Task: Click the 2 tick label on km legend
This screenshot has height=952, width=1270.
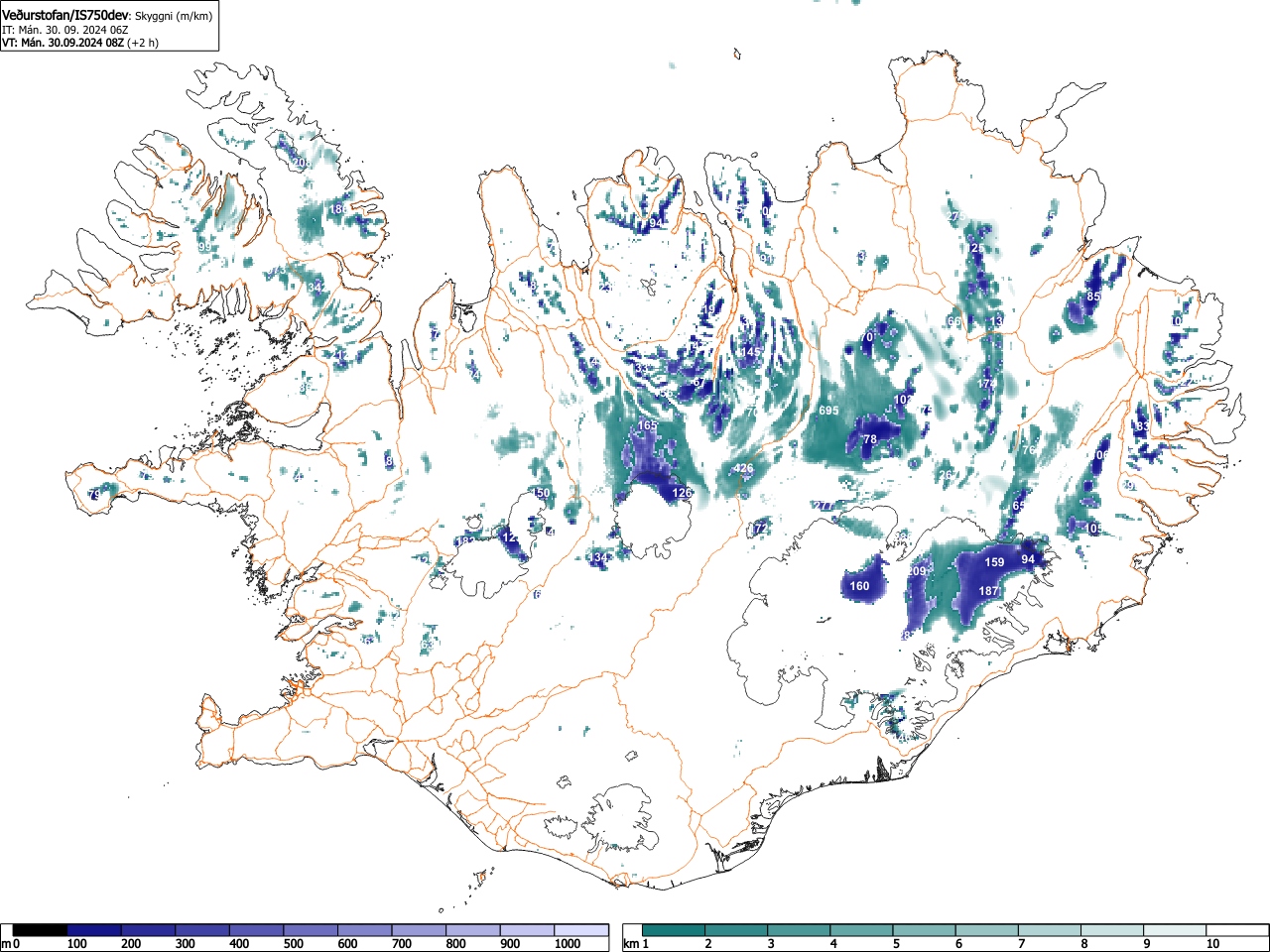Action: tap(707, 944)
